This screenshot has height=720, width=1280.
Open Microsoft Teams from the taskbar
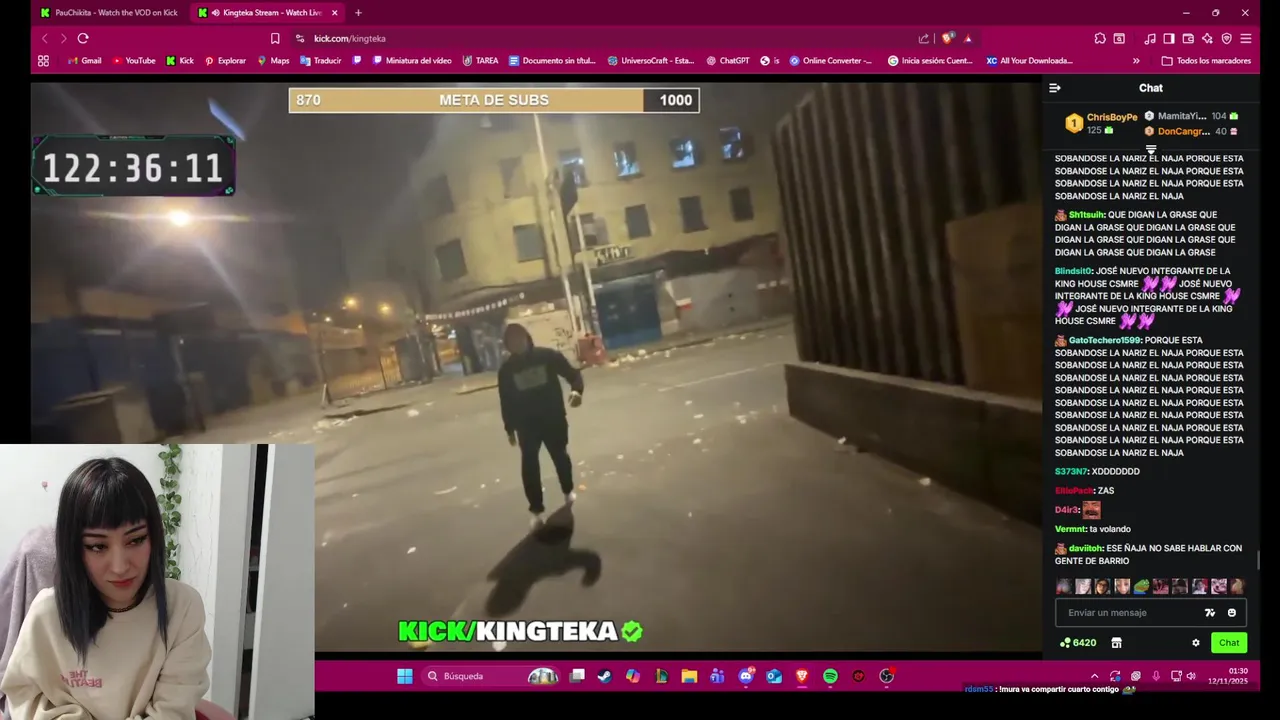click(717, 676)
